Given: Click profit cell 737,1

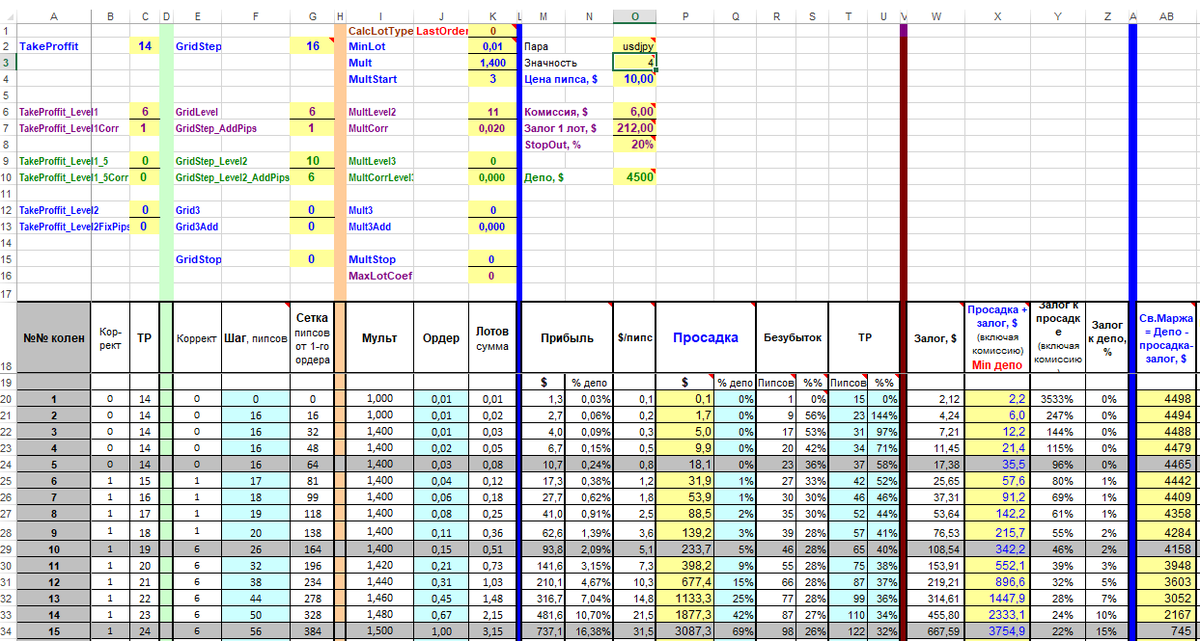Looking at the screenshot, I should pos(545,630).
